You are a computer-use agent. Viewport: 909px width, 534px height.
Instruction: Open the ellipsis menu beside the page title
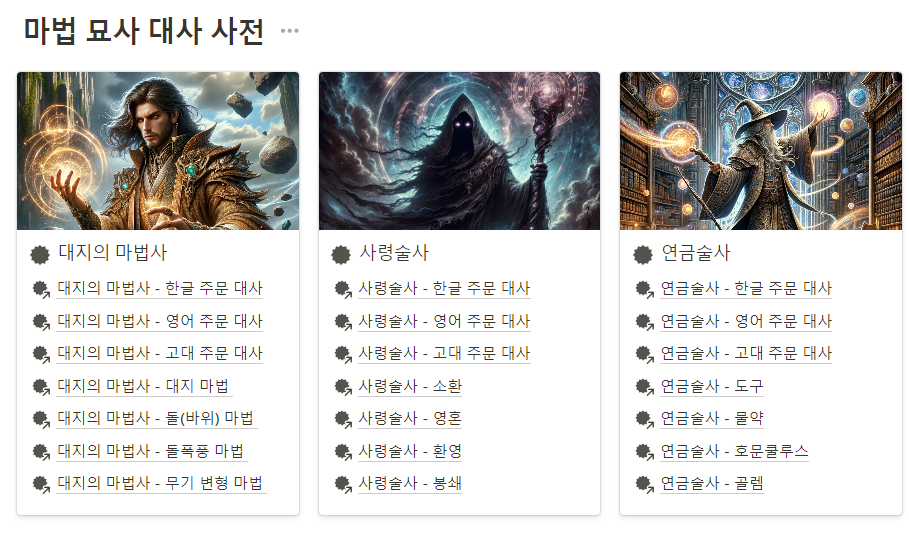[x=289, y=31]
